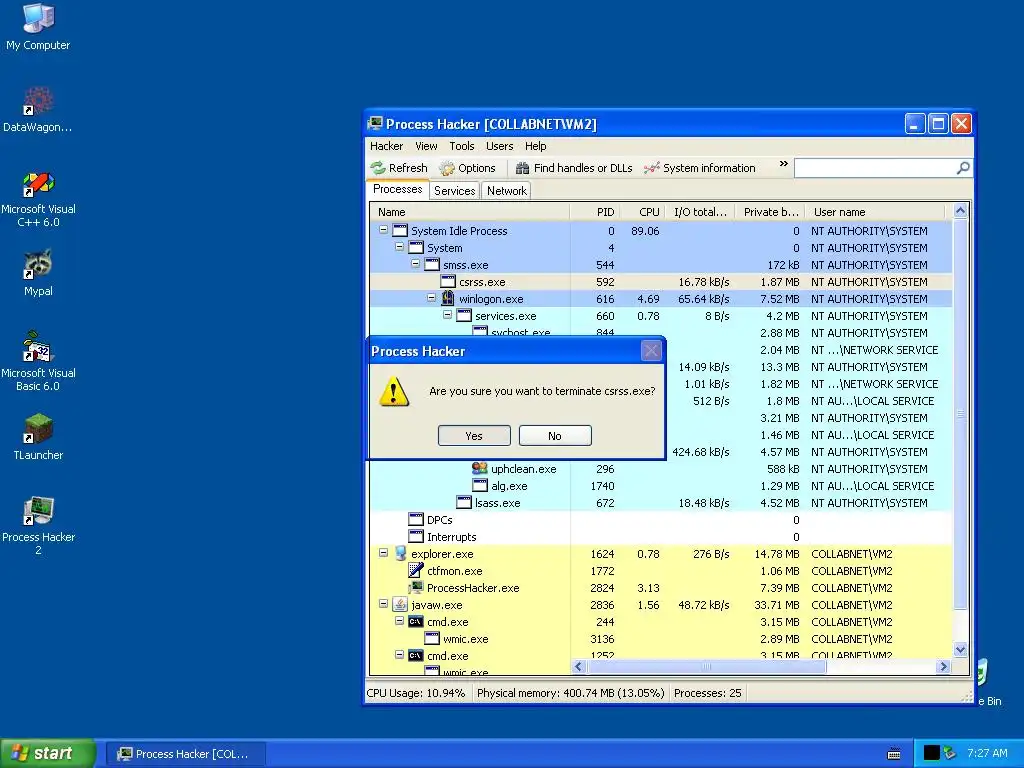Select the Interrupts row
Screen dimensions: 1024x768
pyautogui.click(x=661, y=537)
